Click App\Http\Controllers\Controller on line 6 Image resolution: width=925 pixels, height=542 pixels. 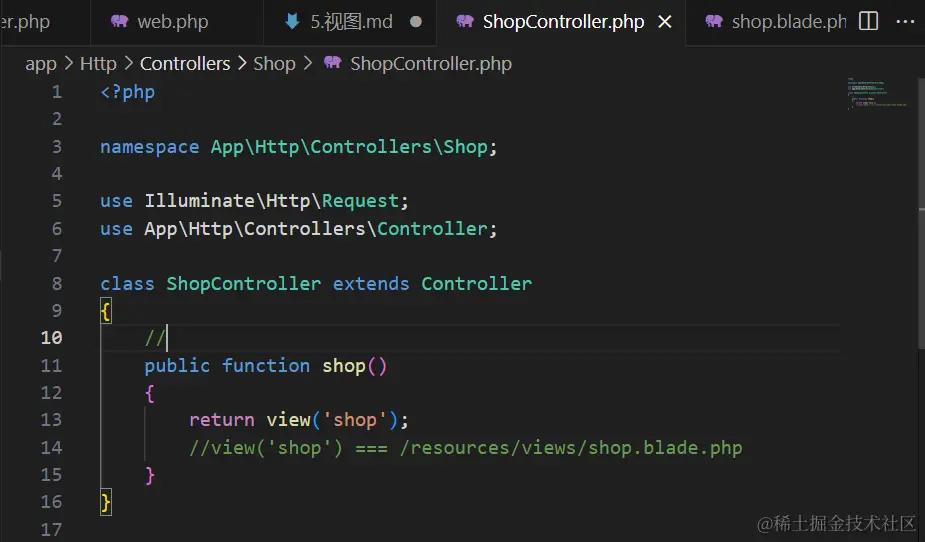point(316,229)
